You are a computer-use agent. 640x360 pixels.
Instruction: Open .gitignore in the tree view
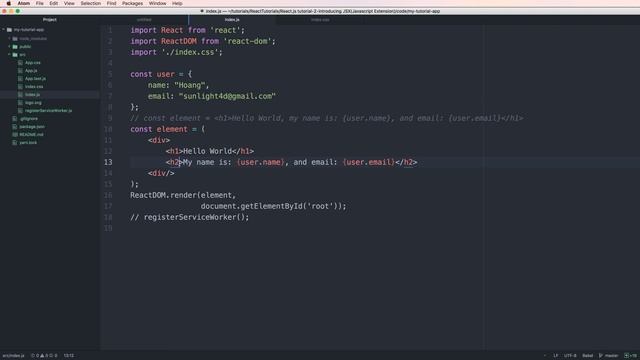pyautogui.click(x=29, y=118)
